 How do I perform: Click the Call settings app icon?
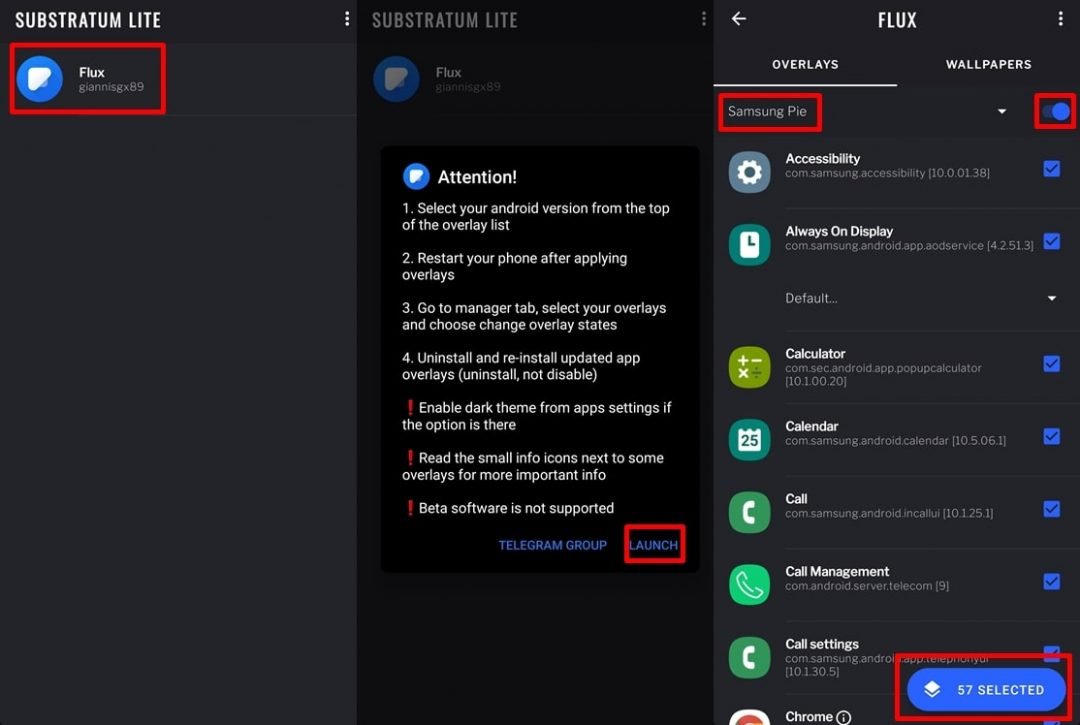749,658
